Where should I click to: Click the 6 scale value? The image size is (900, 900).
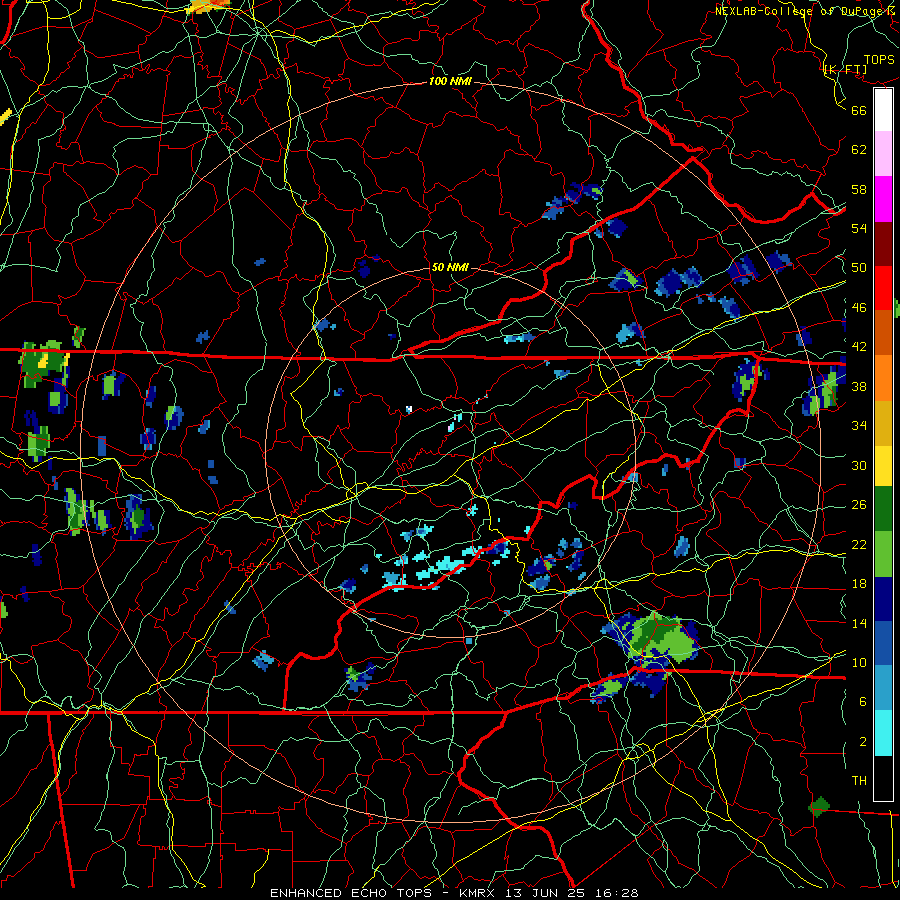[863, 702]
